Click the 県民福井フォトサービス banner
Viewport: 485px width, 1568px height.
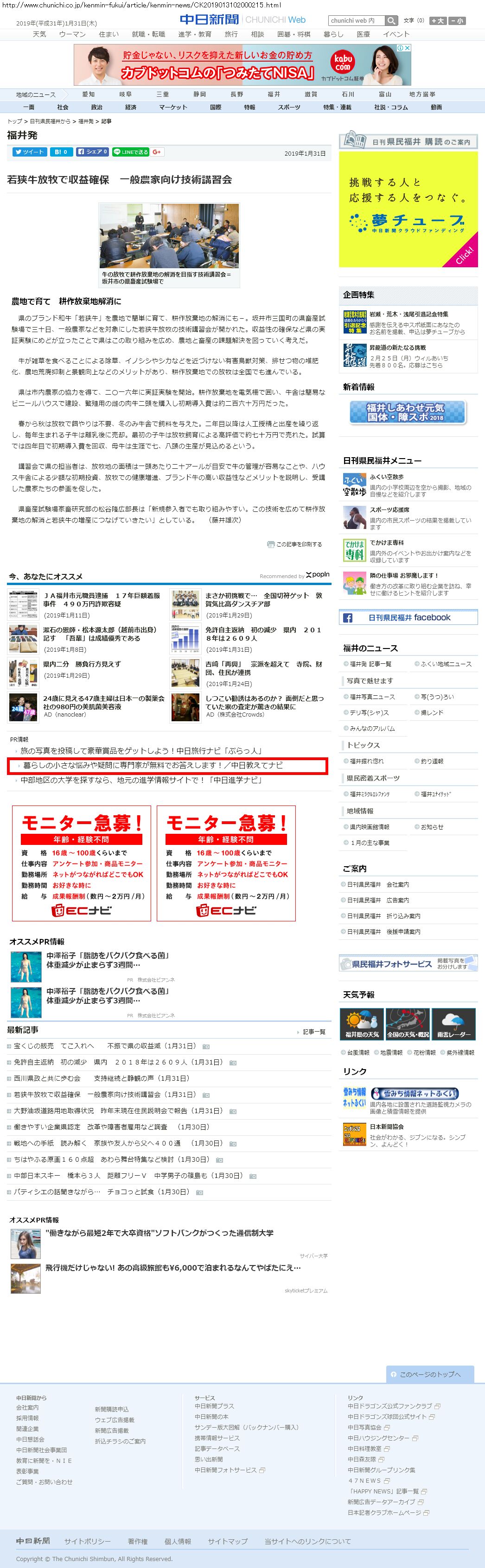point(408,963)
